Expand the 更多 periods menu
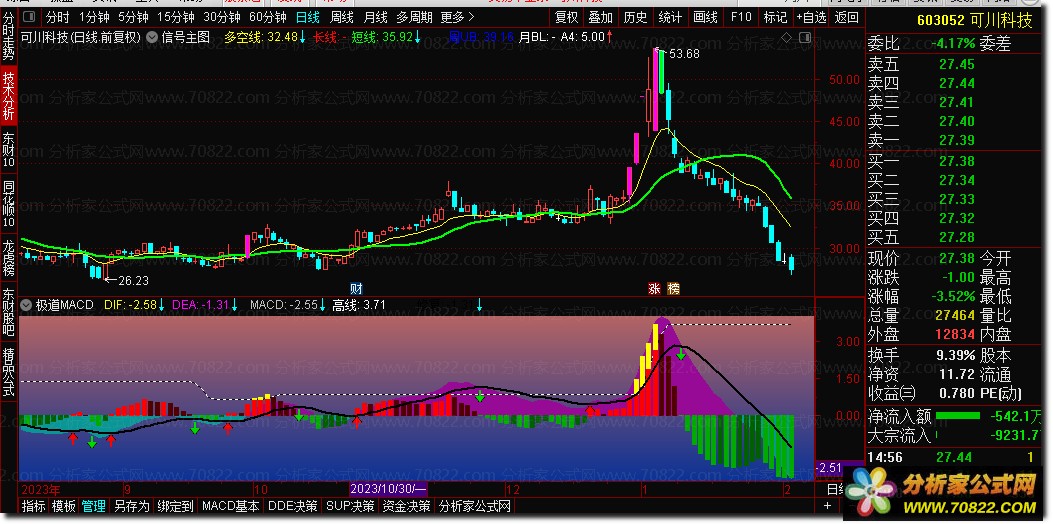This screenshot has width=1053, height=524. (457, 17)
